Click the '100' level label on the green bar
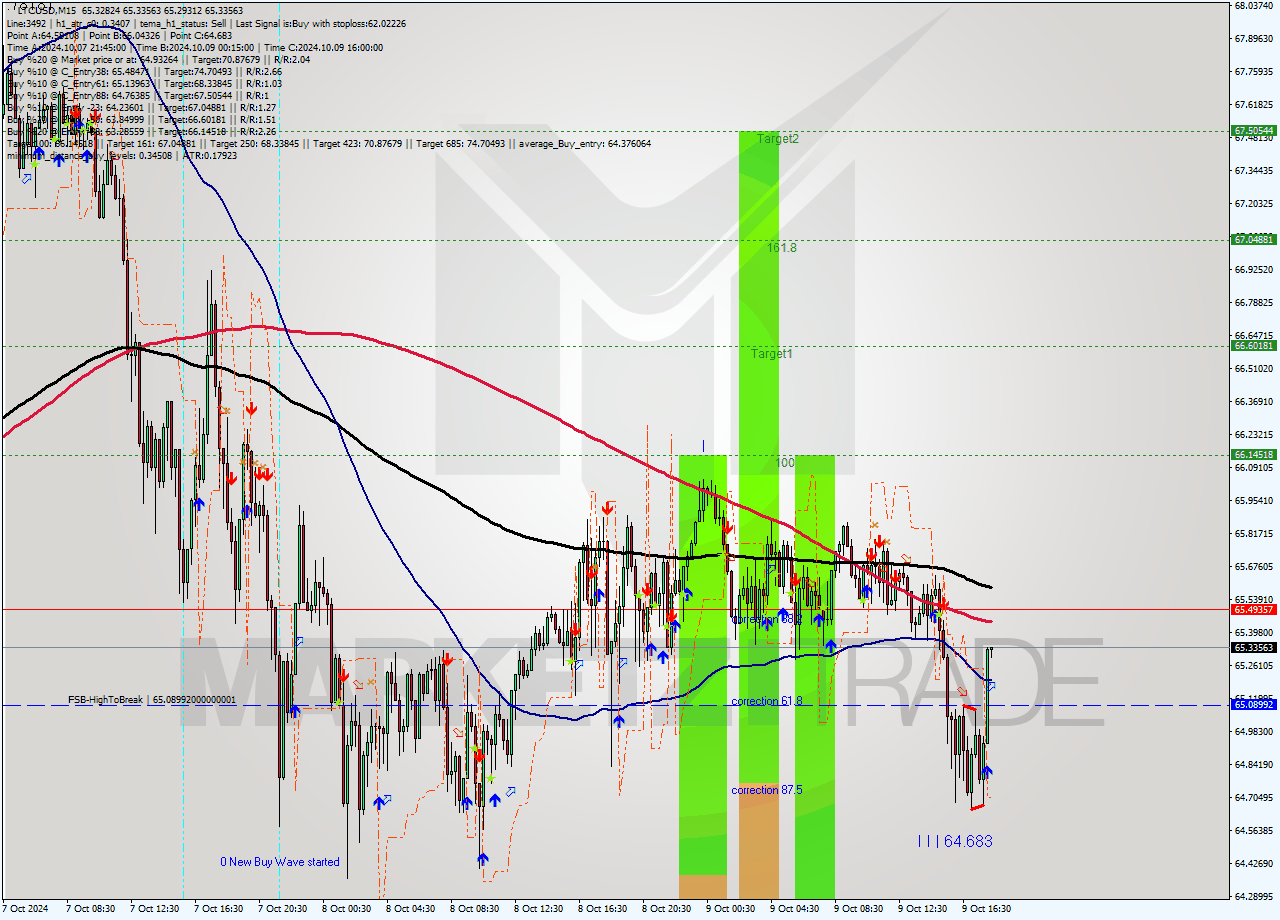The image size is (1280, 920). 785,463
